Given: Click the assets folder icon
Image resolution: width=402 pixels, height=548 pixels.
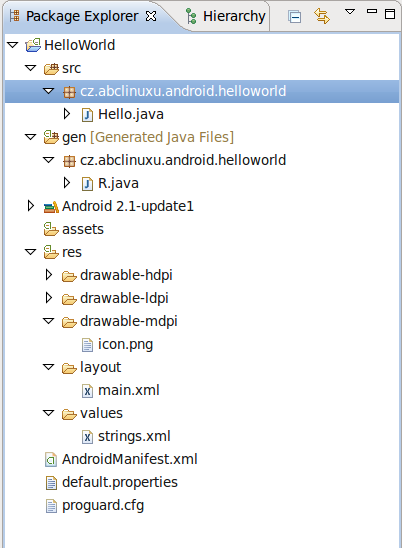Looking at the screenshot, I should tap(51, 229).
